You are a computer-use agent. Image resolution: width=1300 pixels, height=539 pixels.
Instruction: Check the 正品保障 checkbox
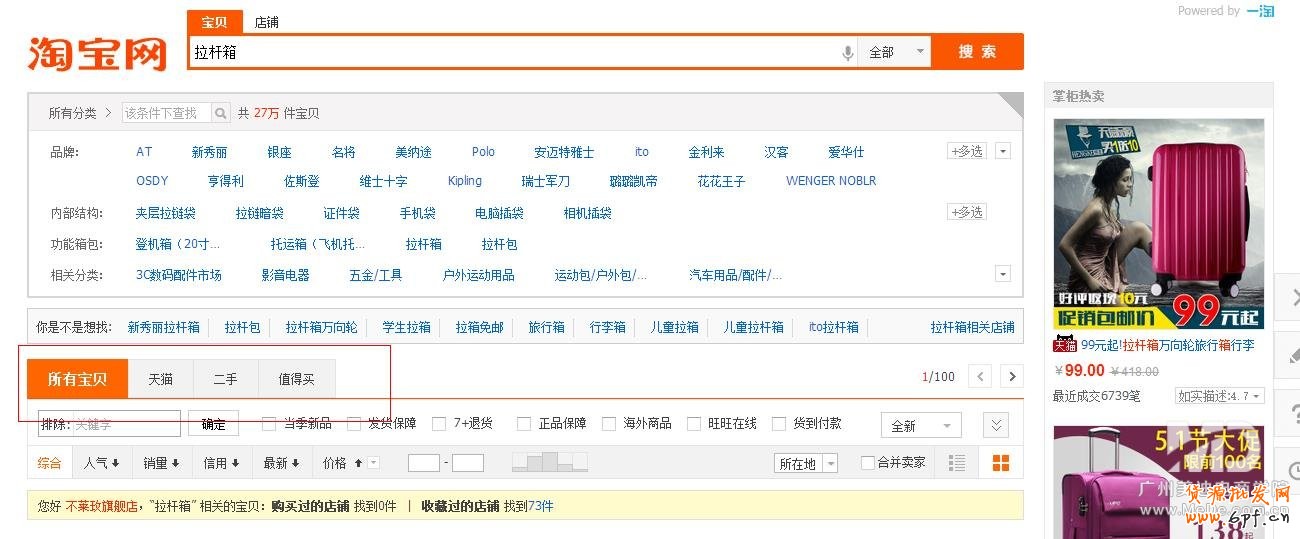[523, 424]
